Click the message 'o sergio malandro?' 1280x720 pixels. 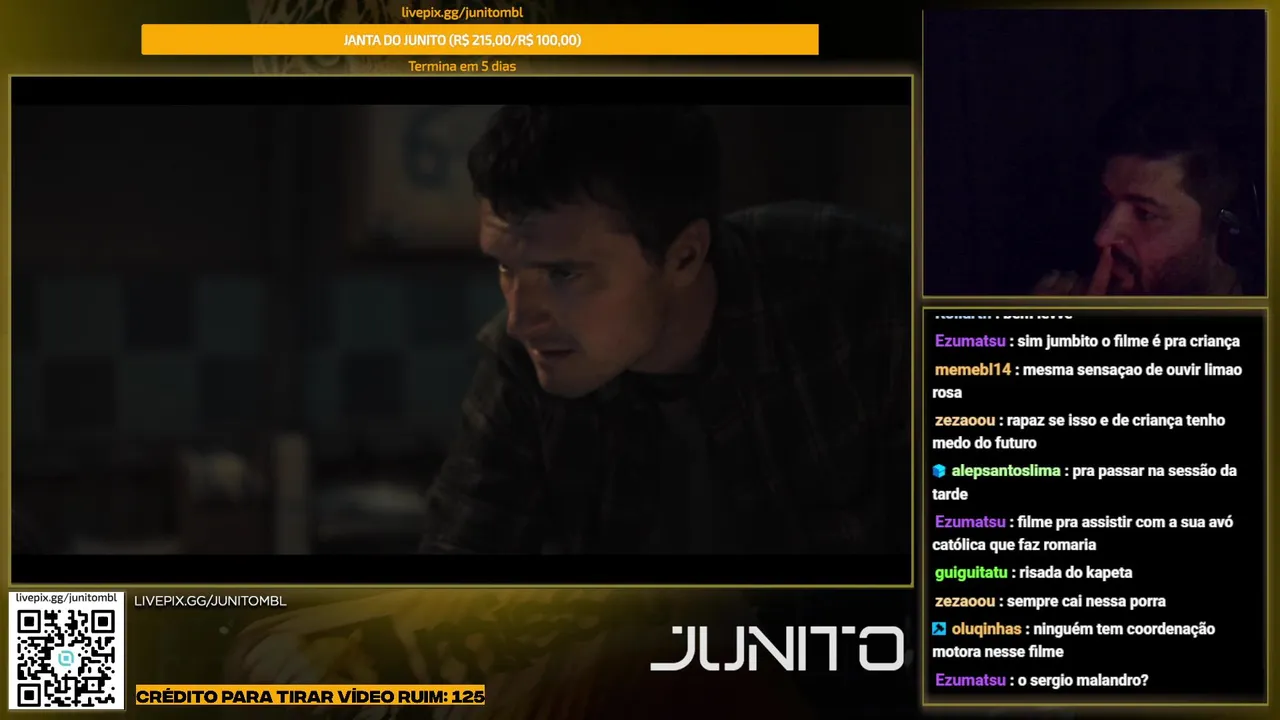pos(1083,680)
